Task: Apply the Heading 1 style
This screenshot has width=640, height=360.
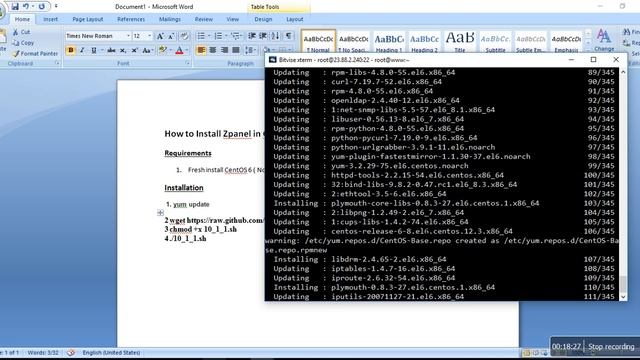Action: (389, 42)
